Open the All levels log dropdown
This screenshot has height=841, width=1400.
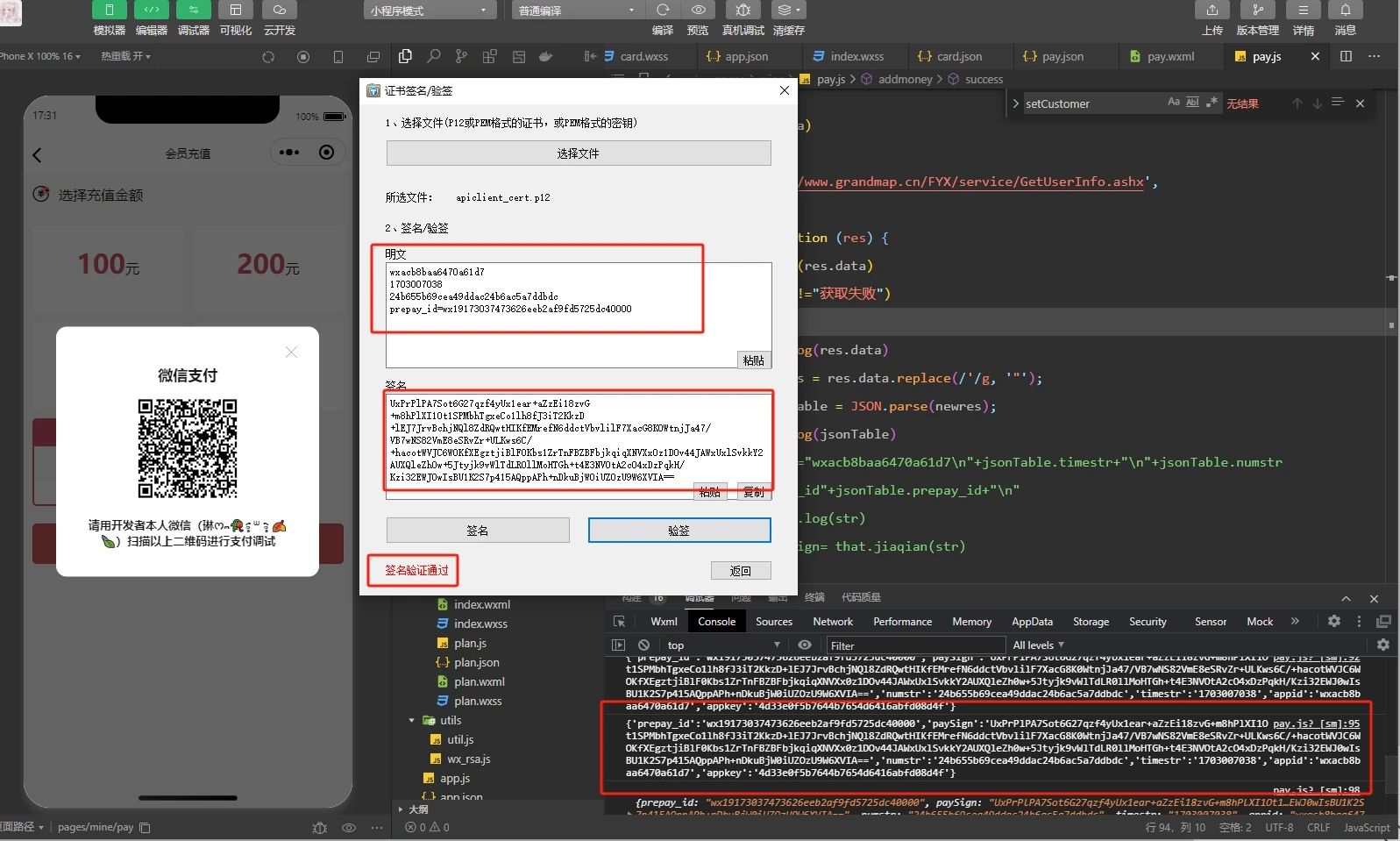(x=1039, y=645)
